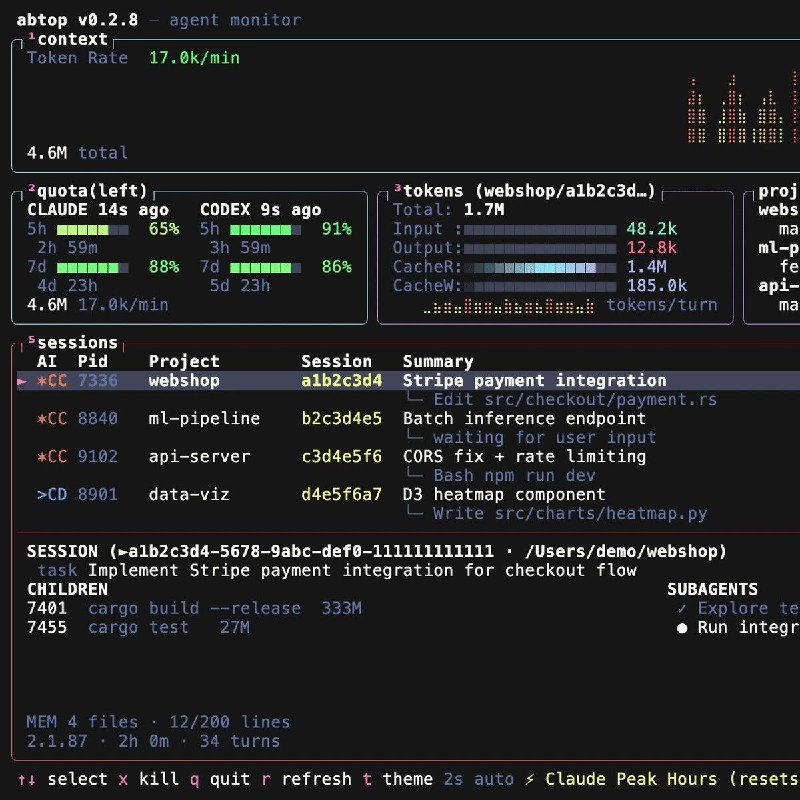Click the 'quit' shortcut in footer
800x800 pixels.
tap(219, 779)
